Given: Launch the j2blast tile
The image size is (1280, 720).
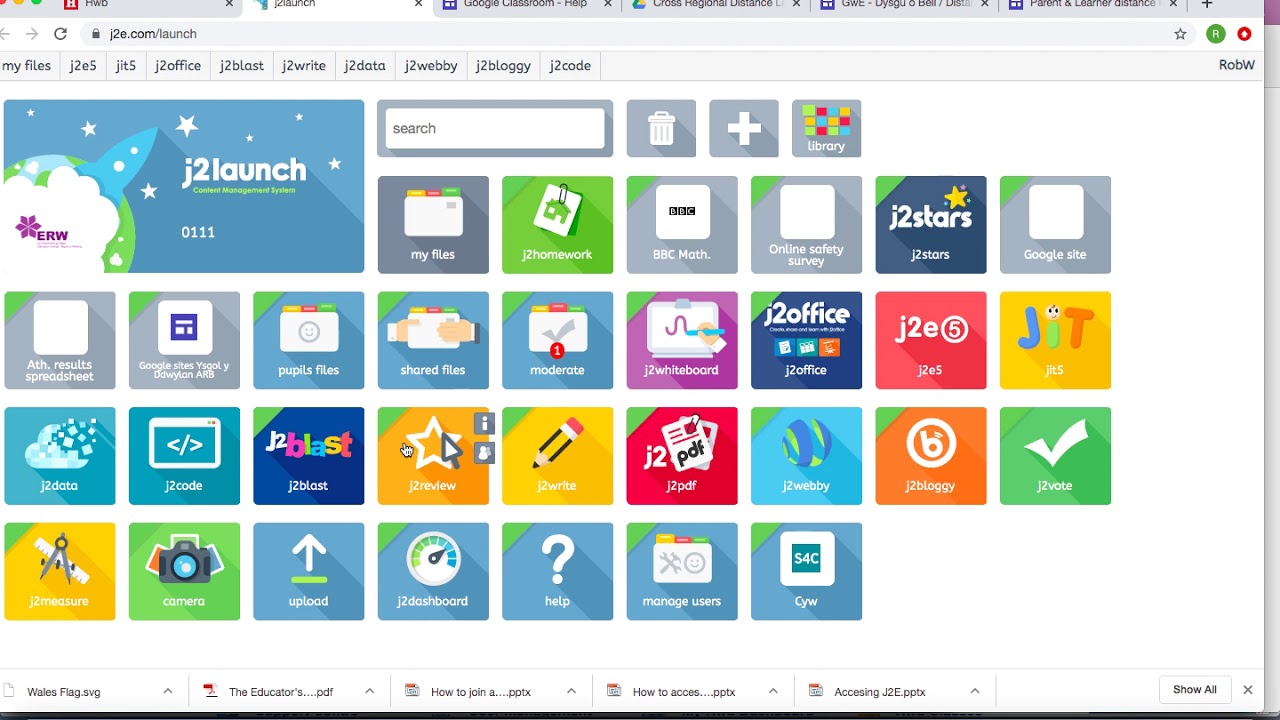Looking at the screenshot, I should [x=308, y=456].
